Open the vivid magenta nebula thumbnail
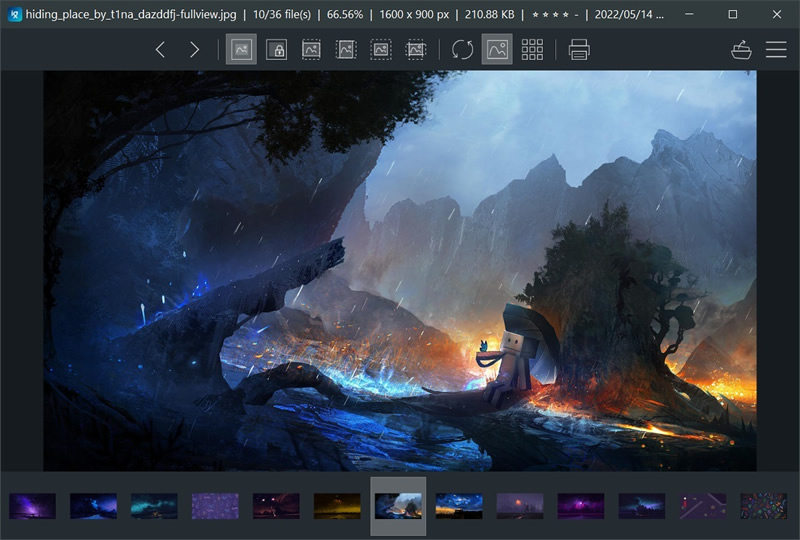 coord(581,506)
